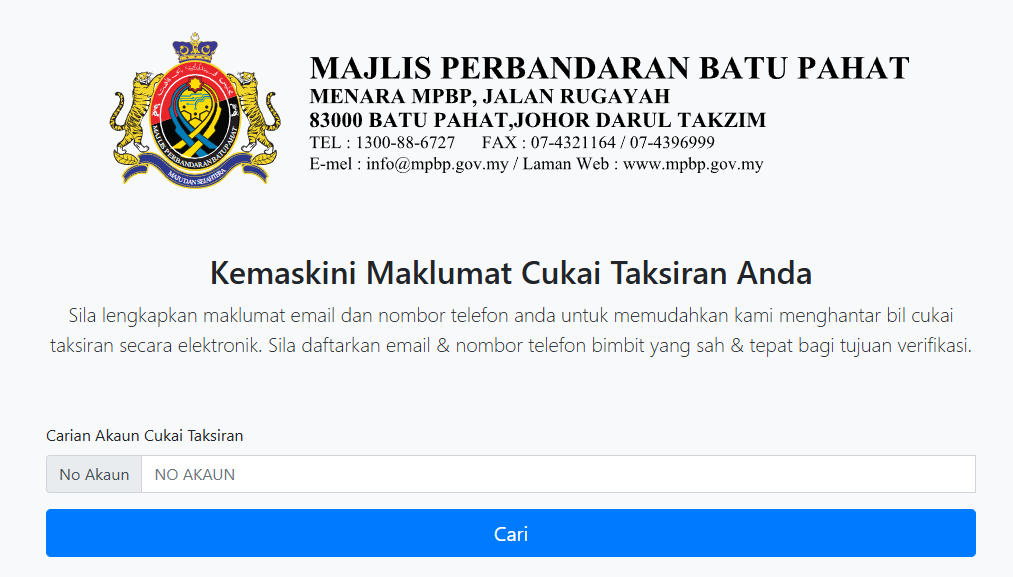Click the Carian Akaun Cukai Taksiran label
Viewport: 1013px width, 577px height.
click(145, 436)
